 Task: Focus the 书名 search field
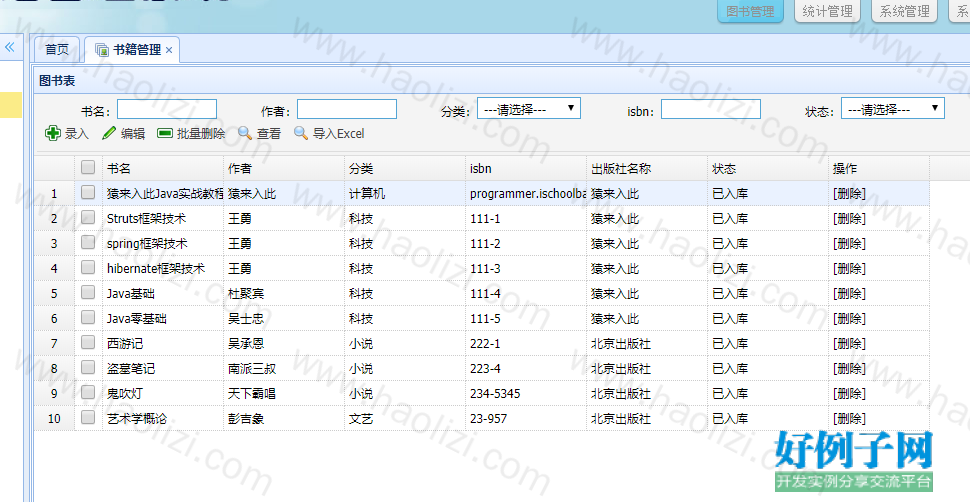pyautogui.click(x=167, y=109)
